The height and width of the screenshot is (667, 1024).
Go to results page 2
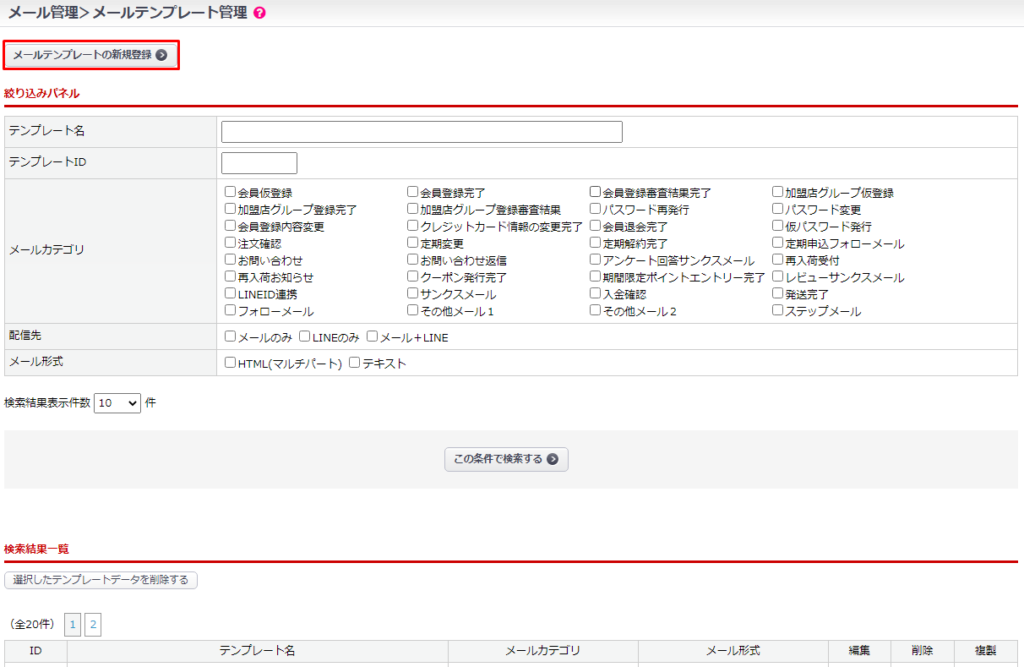pos(93,625)
